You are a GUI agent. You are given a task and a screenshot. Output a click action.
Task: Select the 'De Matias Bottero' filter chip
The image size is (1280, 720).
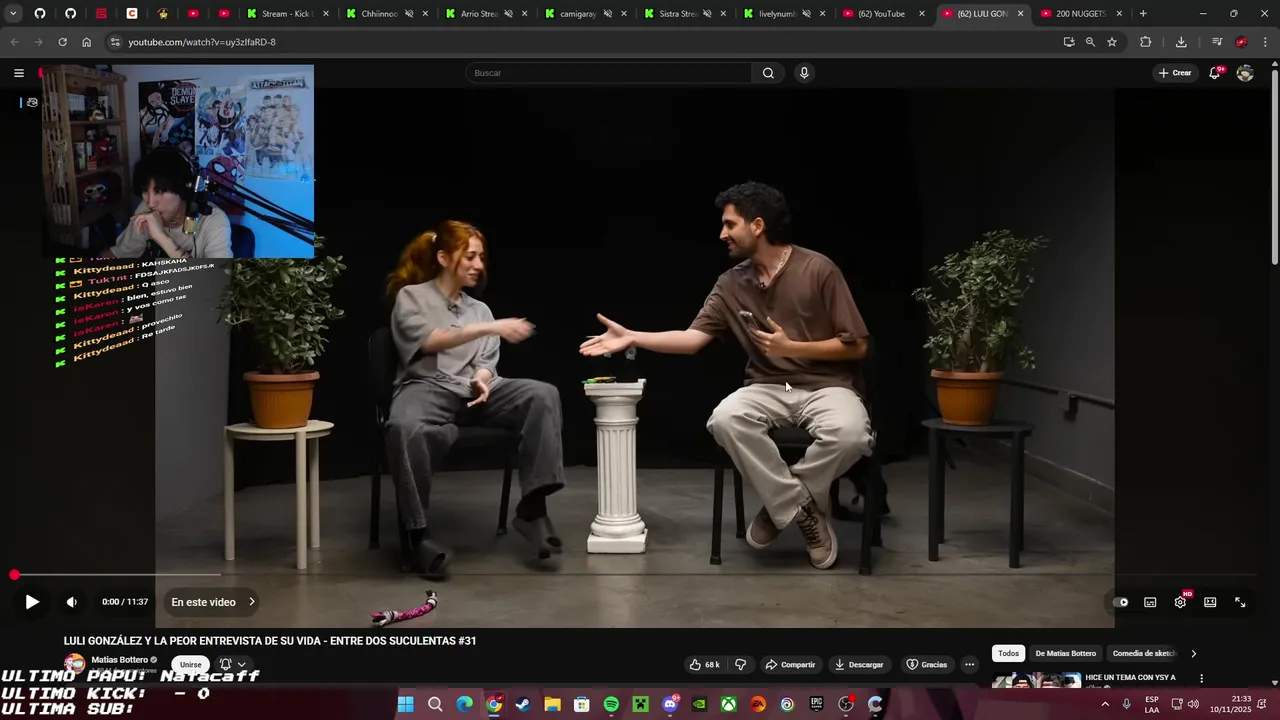(x=1066, y=653)
